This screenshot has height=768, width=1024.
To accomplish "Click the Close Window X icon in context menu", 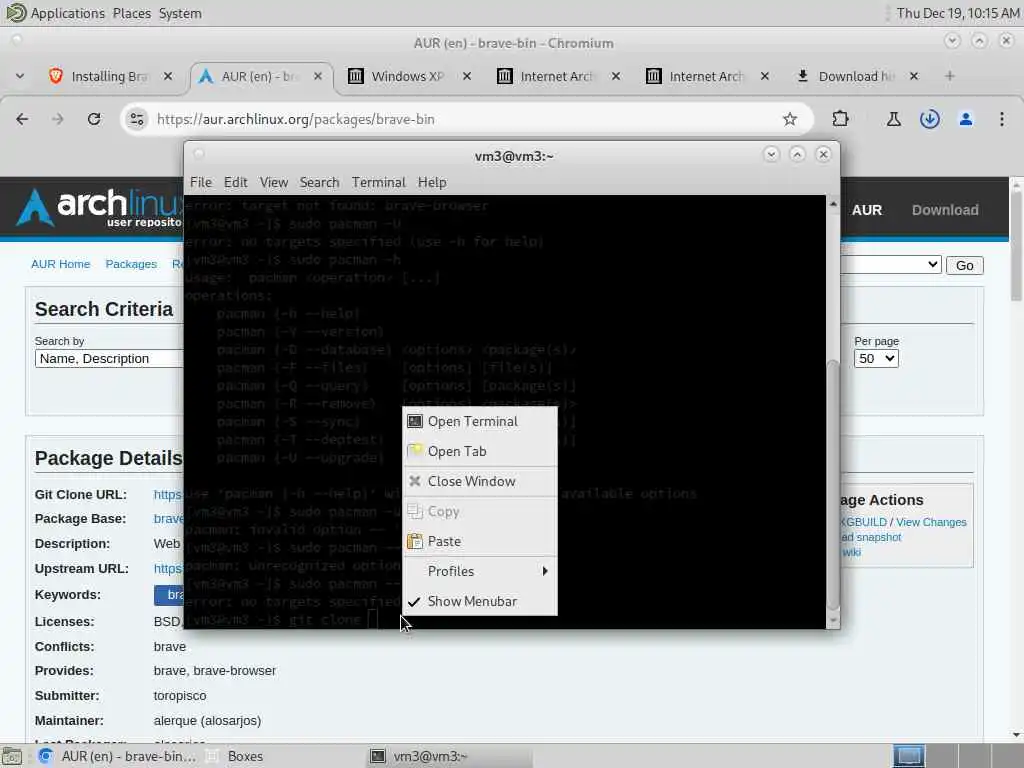I will coord(415,481).
